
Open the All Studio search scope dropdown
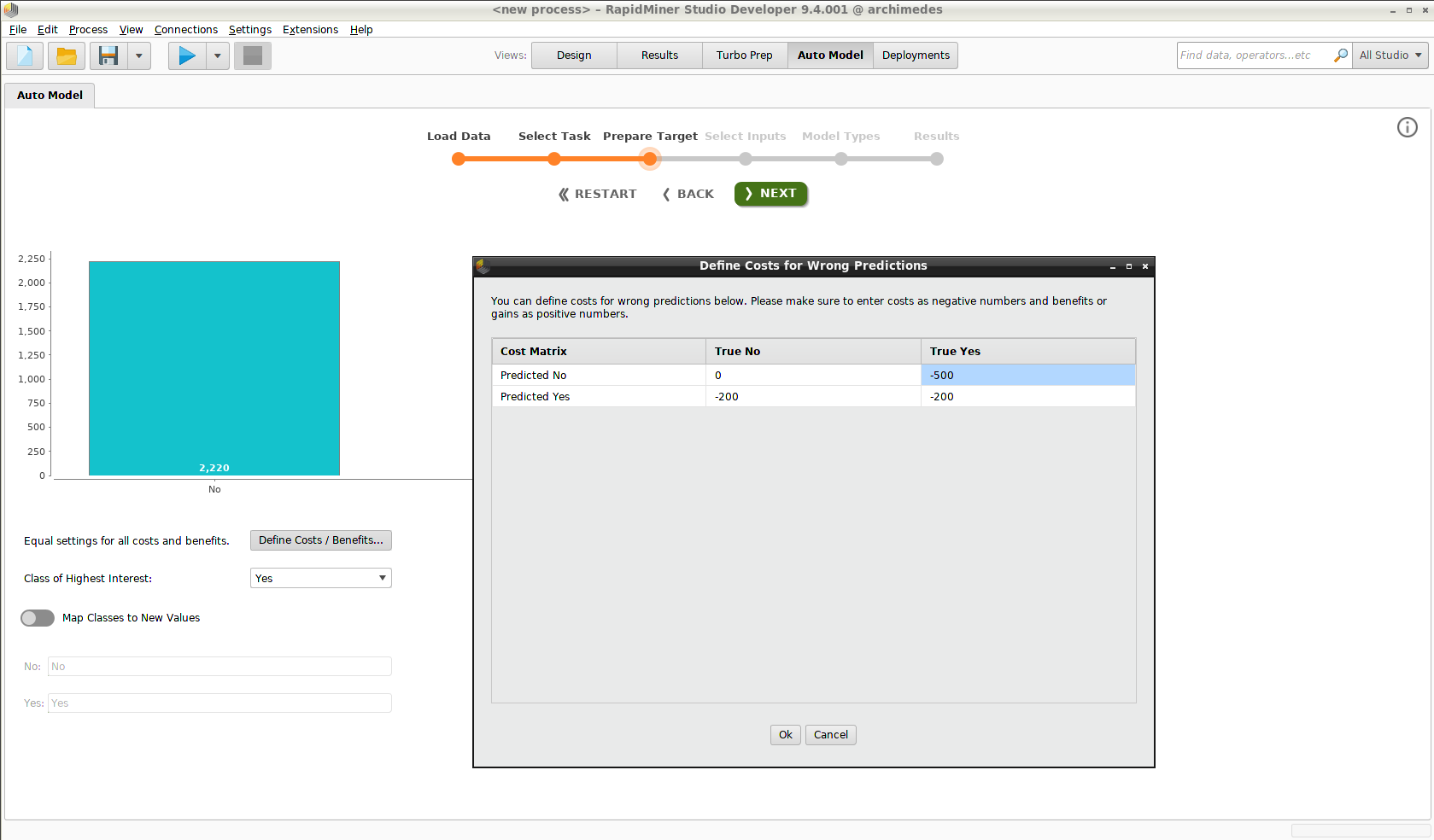pos(1391,55)
